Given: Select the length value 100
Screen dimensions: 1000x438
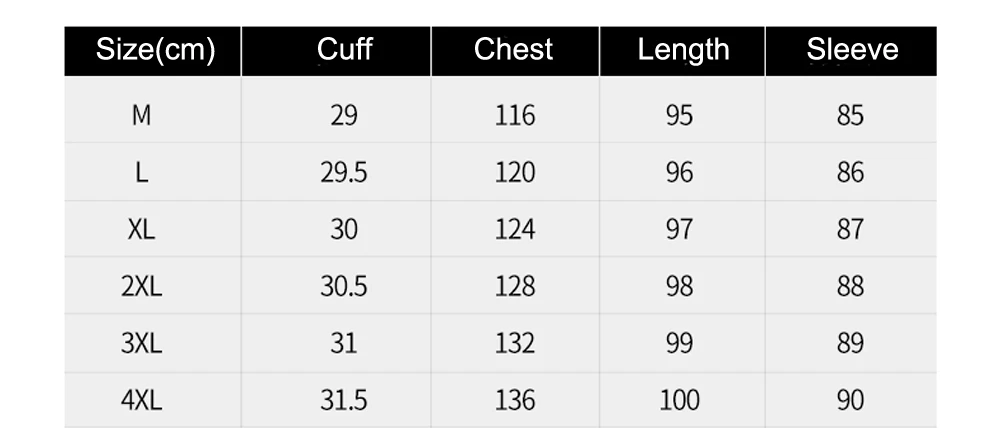Looking at the screenshot, I should click(x=679, y=400).
